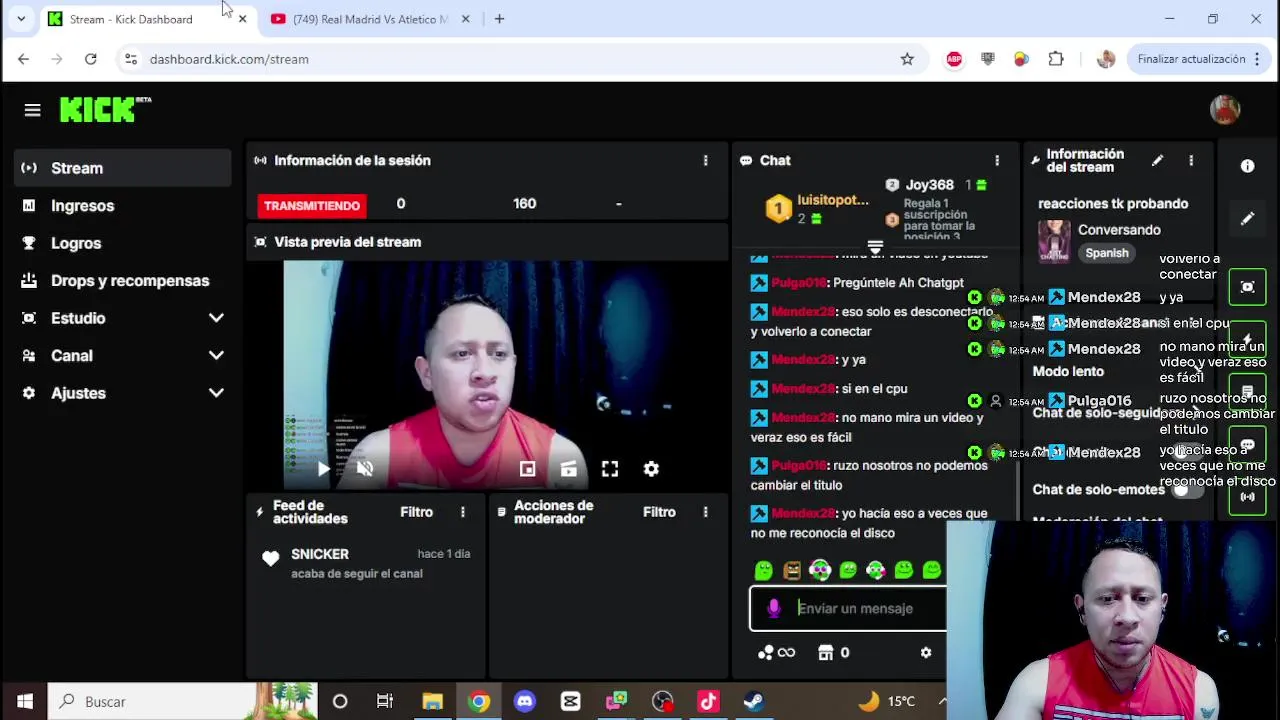Click the TRANSMITIENDO status badge
The width and height of the screenshot is (1280, 720).
tap(312, 205)
